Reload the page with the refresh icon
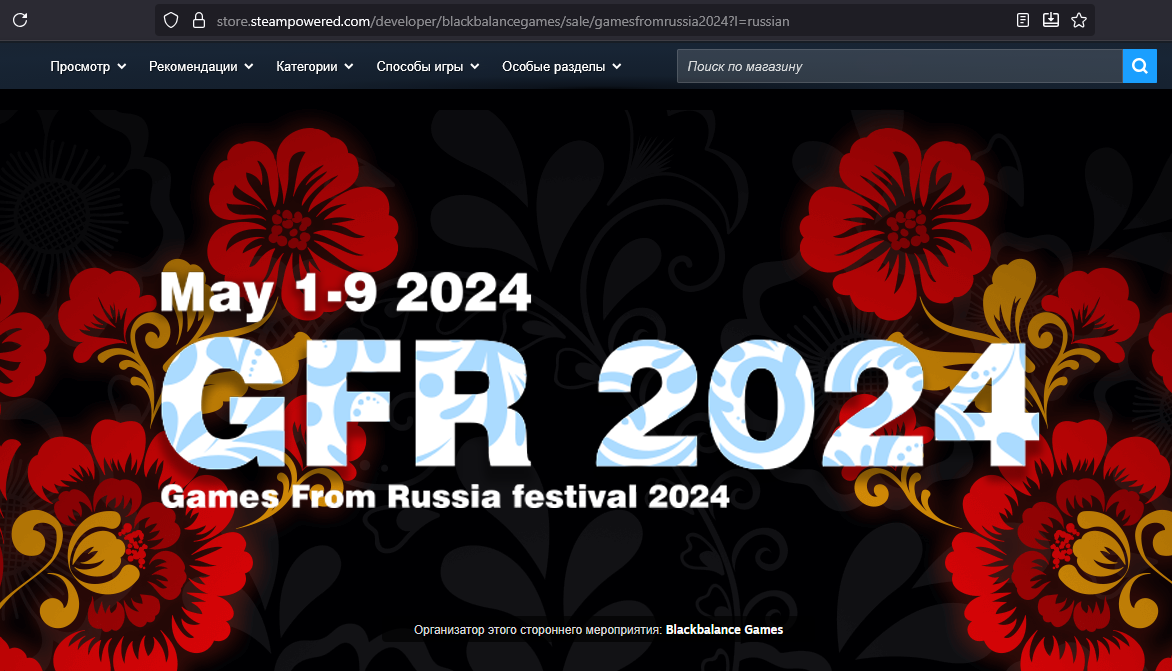 tap(20, 20)
